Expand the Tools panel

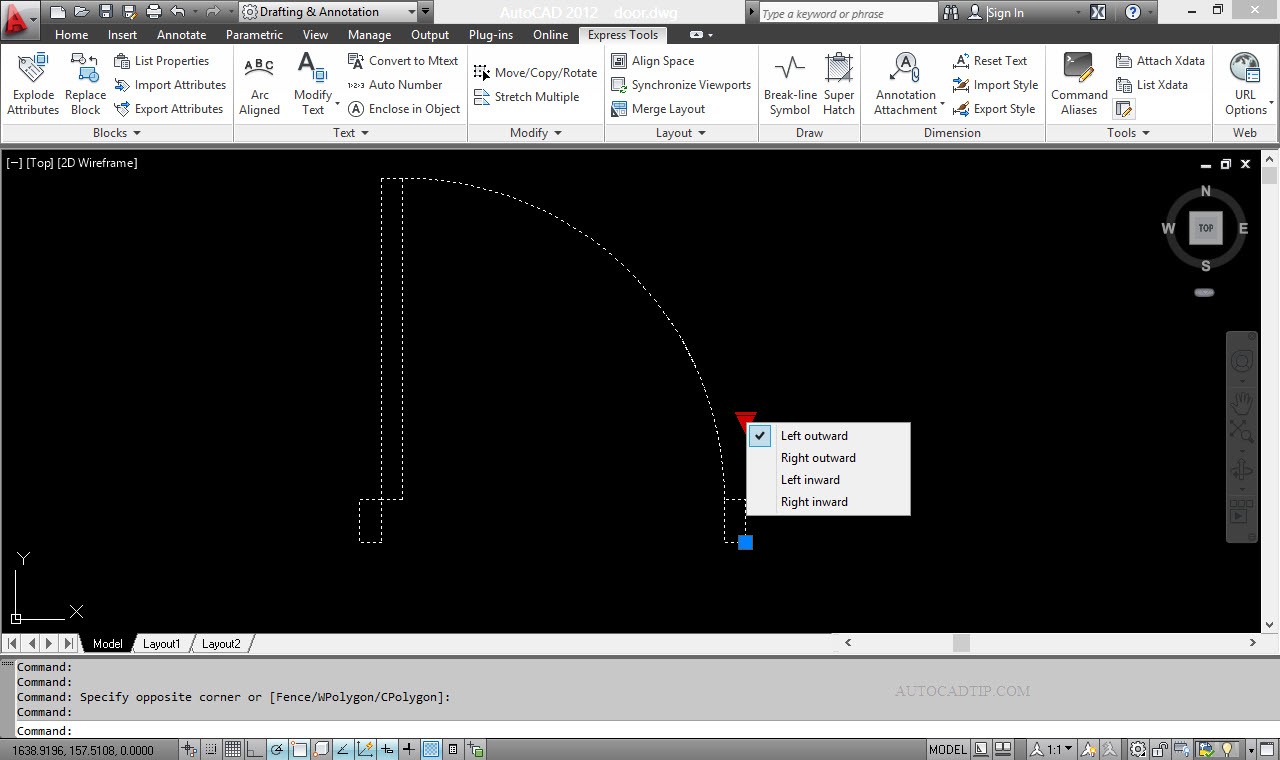coord(1128,133)
